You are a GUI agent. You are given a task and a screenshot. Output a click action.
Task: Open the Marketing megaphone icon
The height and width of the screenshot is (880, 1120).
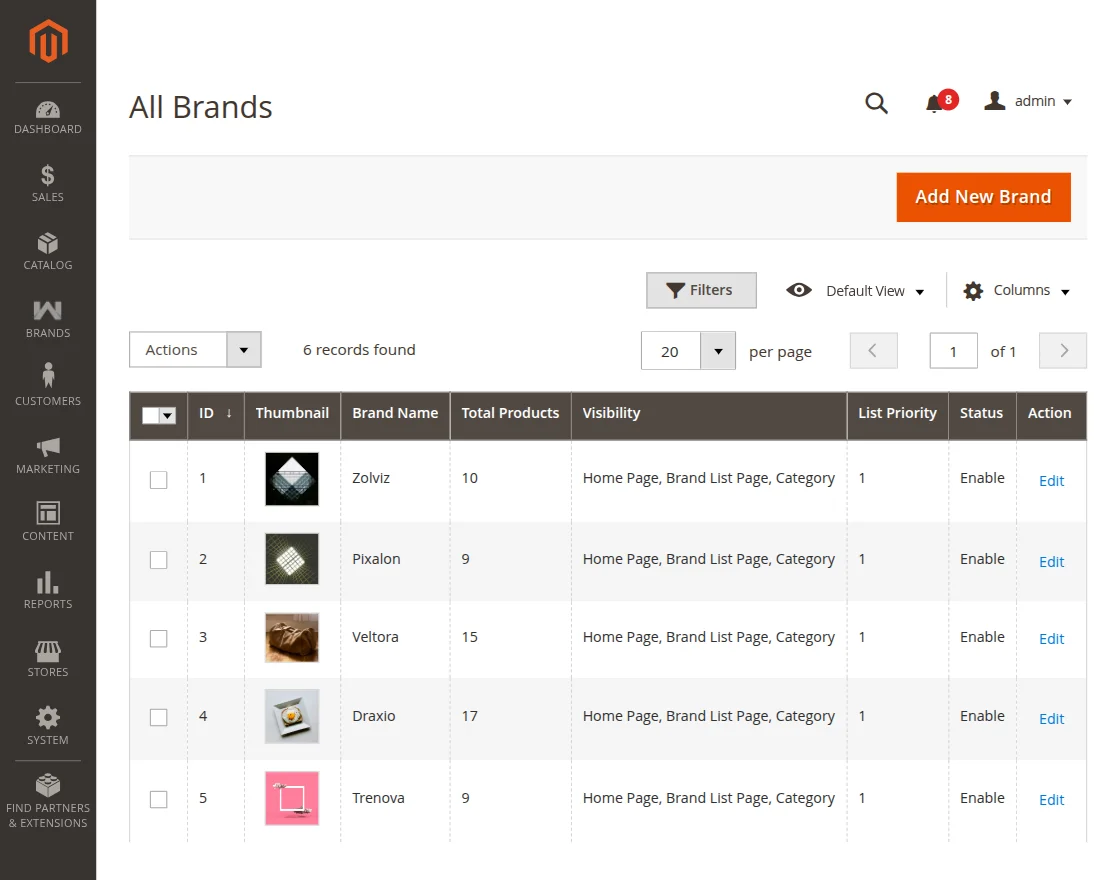click(48, 447)
